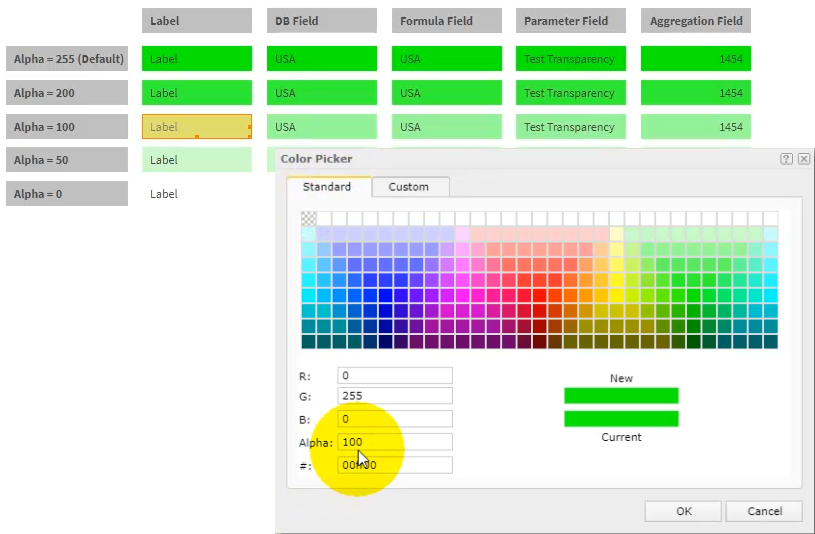Close the Color Picker dialog with X
This screenshot has height=534, width=815.
[x=804, y=159]
